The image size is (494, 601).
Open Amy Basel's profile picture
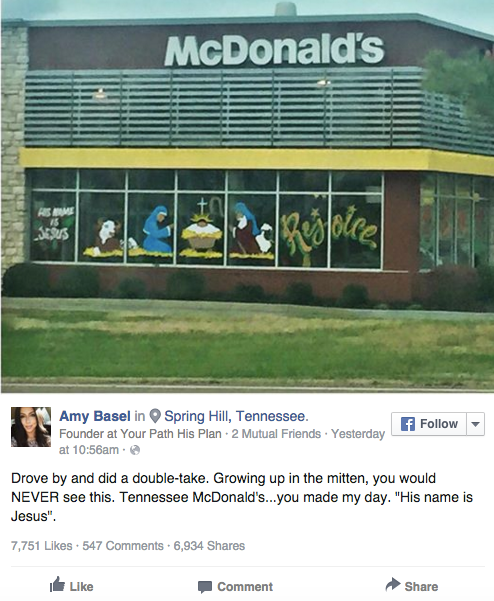pyautogui.click(x=31, y=427)
